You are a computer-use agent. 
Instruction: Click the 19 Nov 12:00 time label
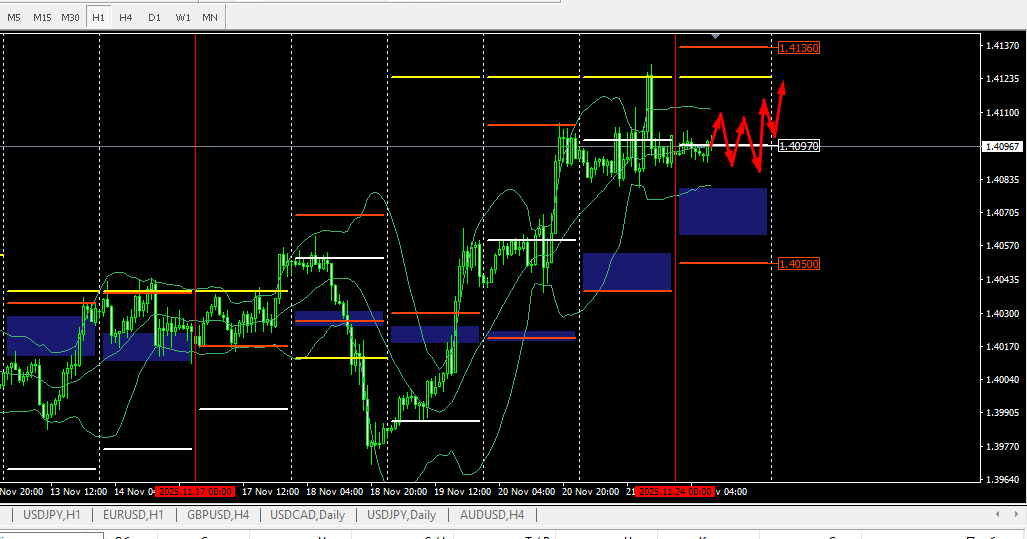click(462, 492)
